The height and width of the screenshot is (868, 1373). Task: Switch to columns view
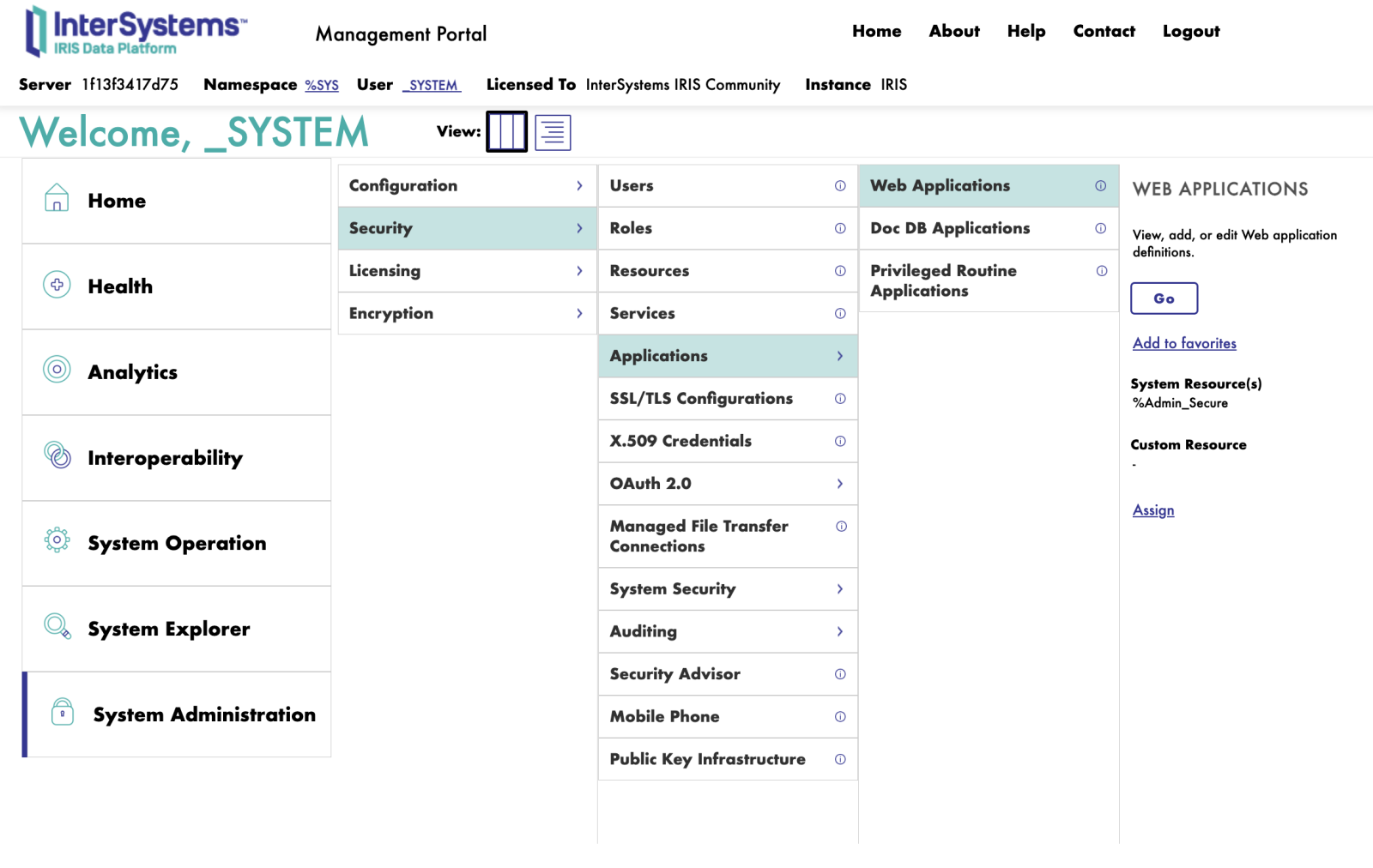coord(506,132)
